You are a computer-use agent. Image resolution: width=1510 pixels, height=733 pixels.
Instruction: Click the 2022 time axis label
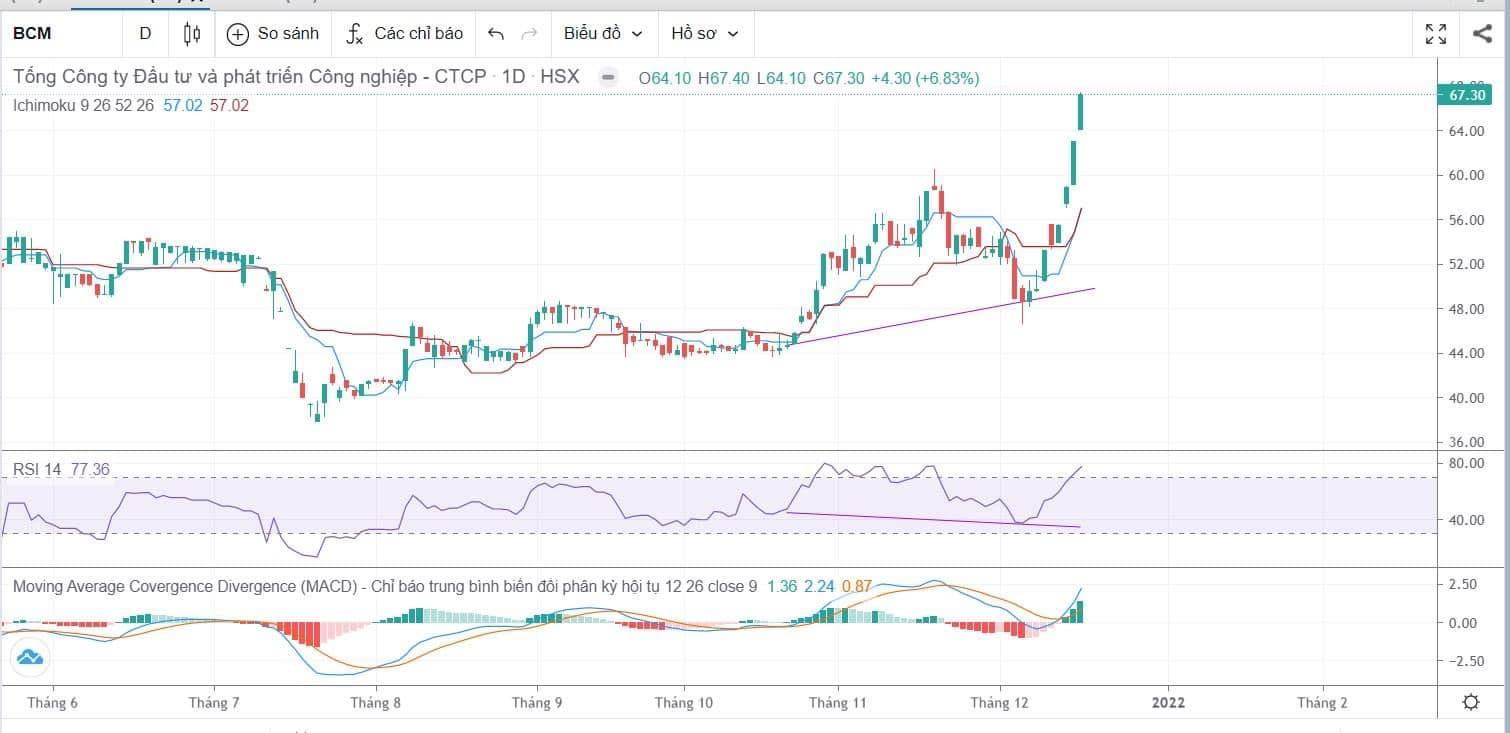pyautogui.click(x=1167, y=702)
